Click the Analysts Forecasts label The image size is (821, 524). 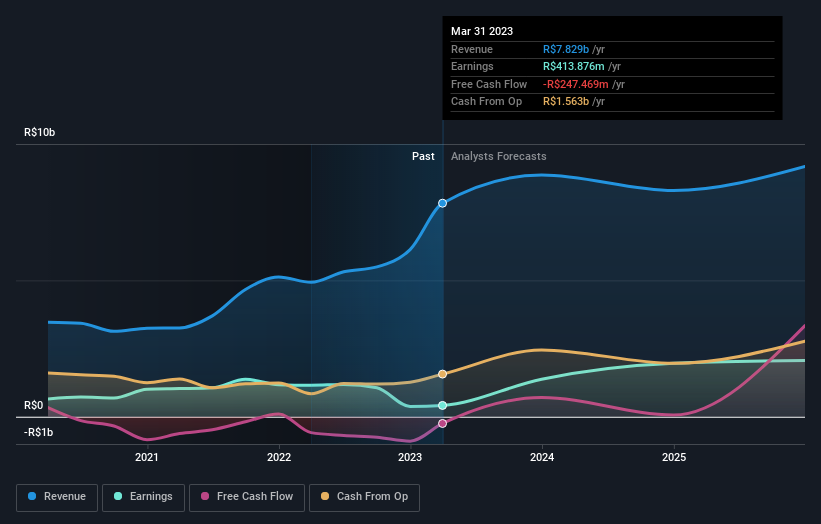[x=498, y=156]
